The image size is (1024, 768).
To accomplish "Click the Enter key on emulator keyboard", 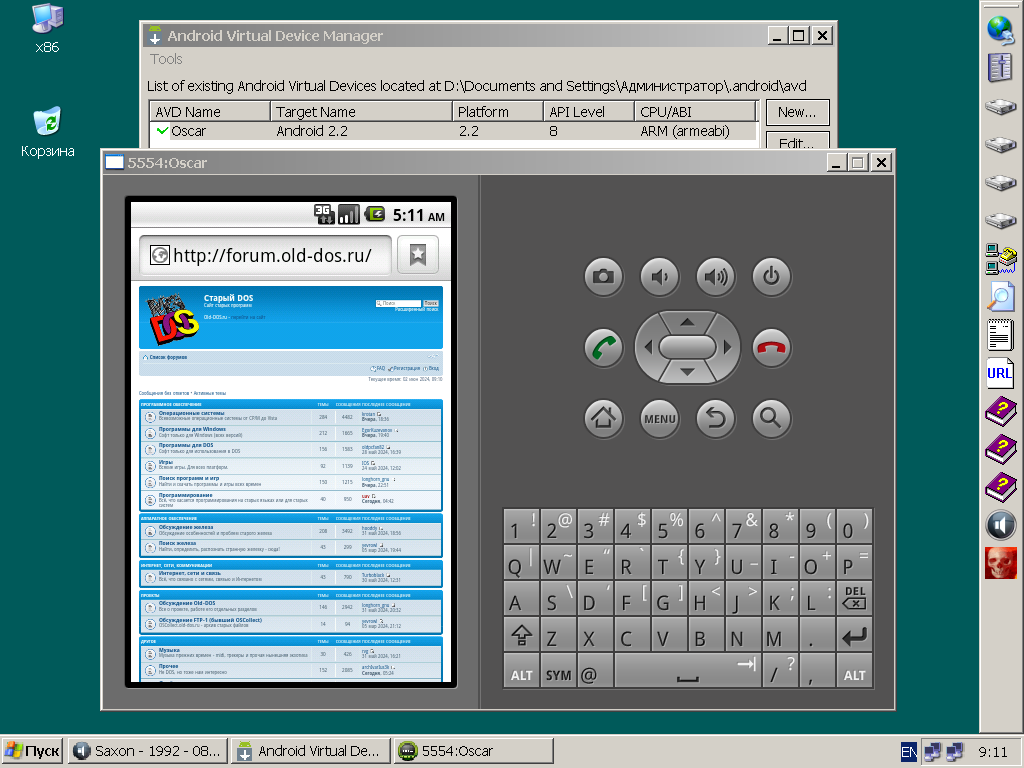I will [854, 636].
